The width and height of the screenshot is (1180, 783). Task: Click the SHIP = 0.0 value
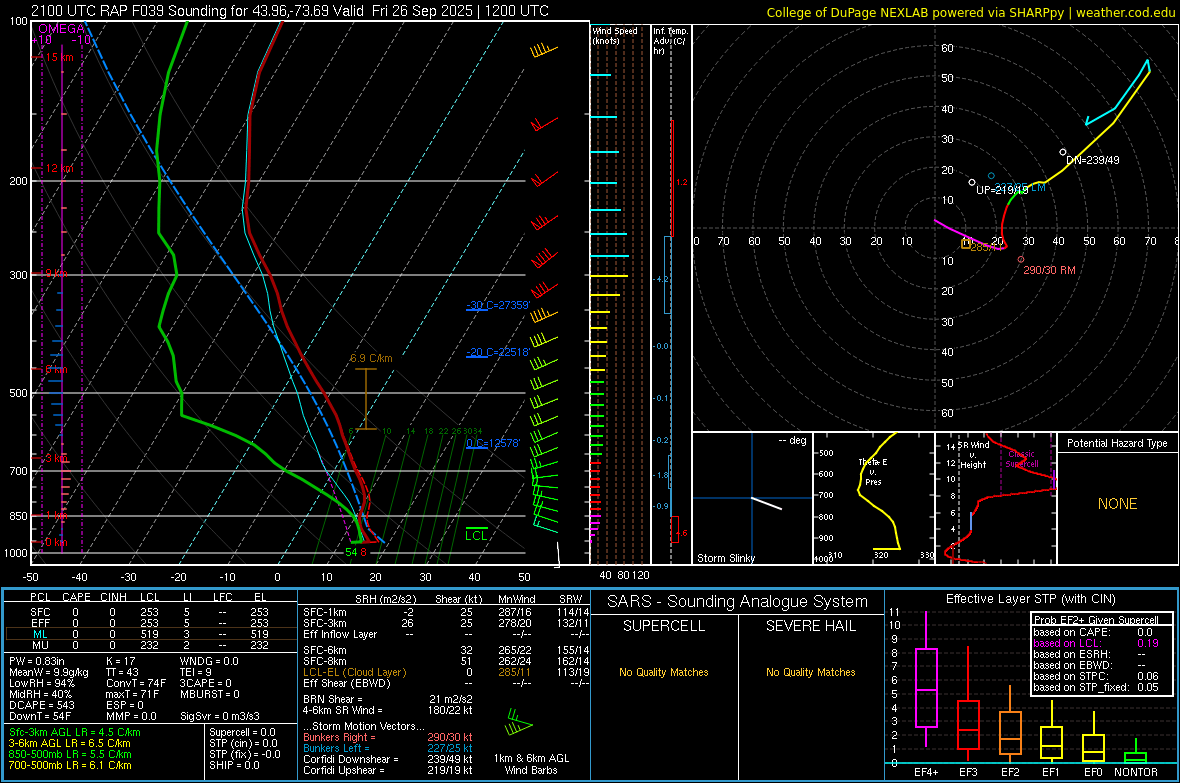[x=234, y=765]
